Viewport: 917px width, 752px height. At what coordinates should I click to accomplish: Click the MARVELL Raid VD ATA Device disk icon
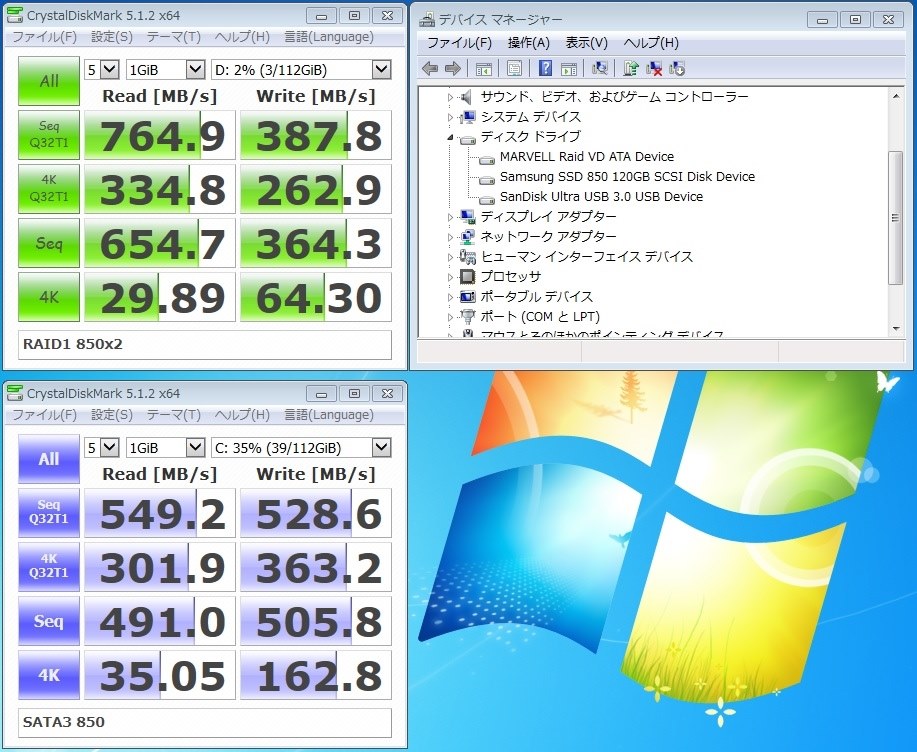pyautogui.click(x=487, y=158)
